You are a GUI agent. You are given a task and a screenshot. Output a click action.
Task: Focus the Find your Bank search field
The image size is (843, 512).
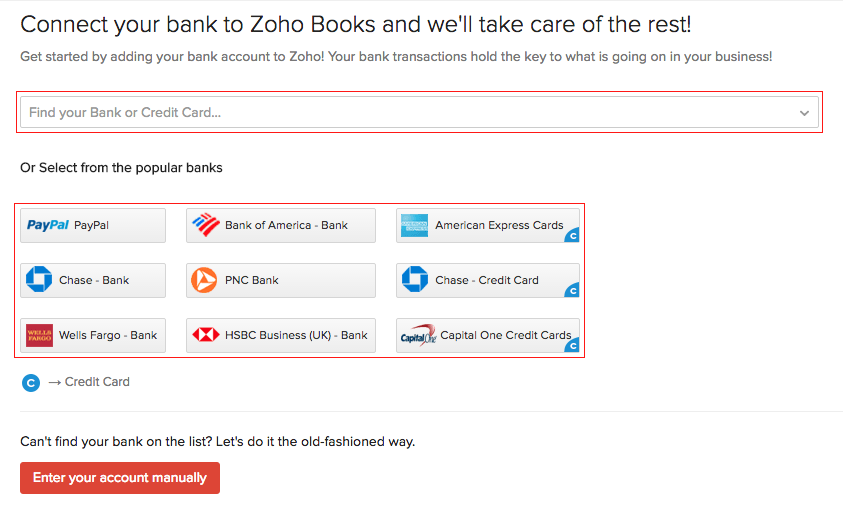click(x=400, y=113)
